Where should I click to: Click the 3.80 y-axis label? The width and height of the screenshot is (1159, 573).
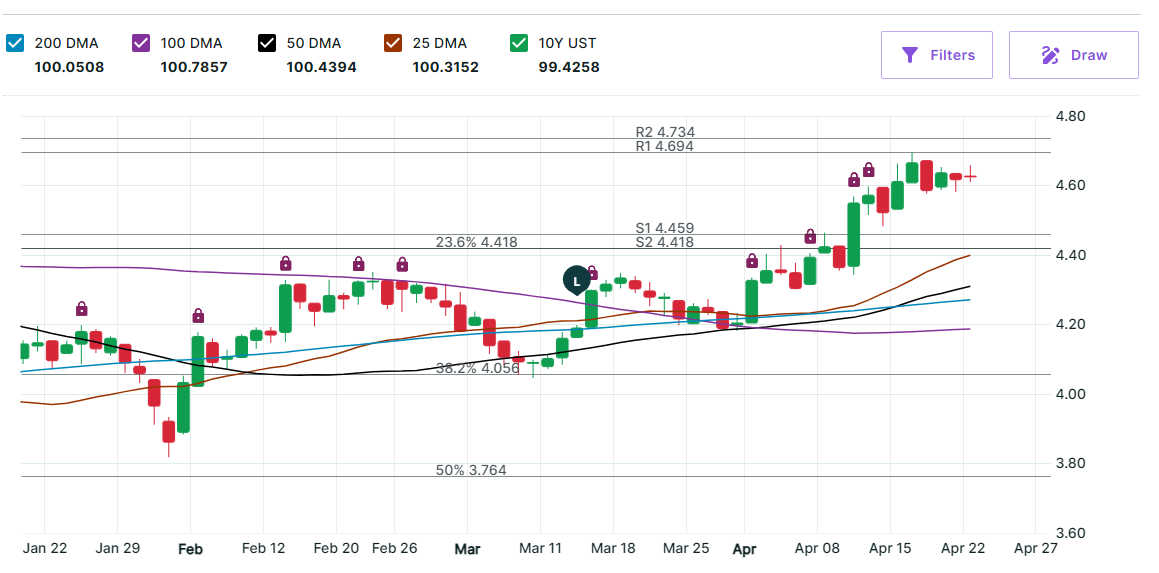tap(1072, 464)
